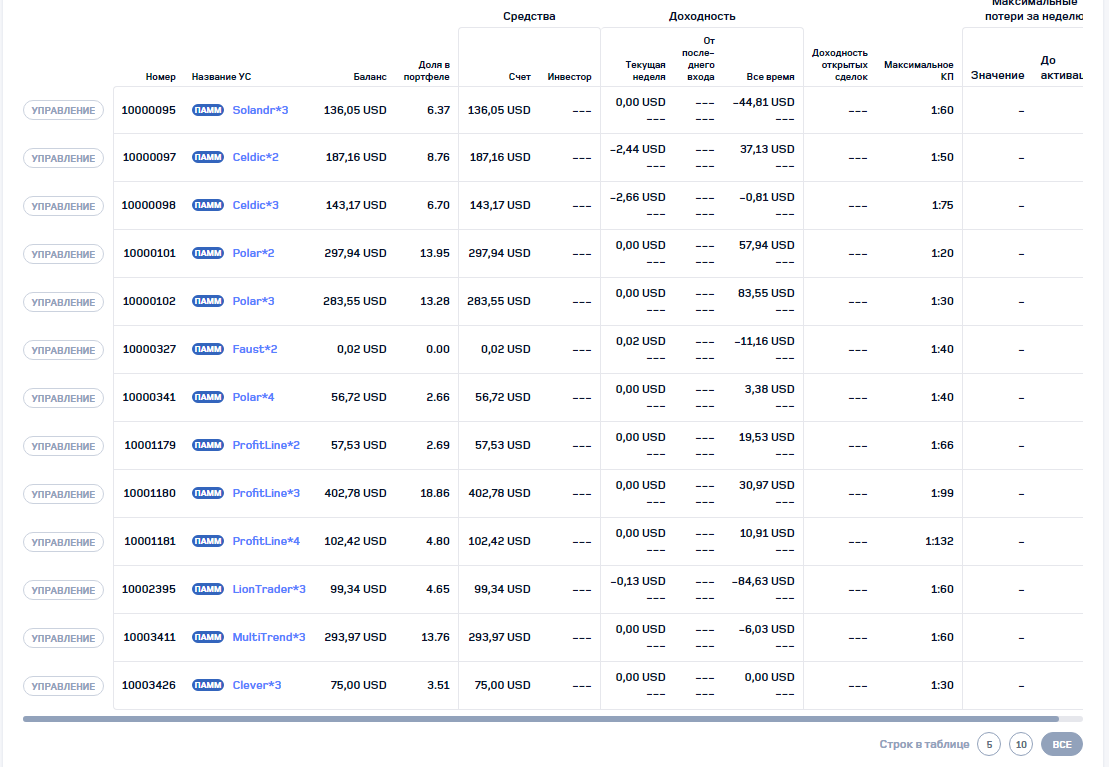Screen dimensions: 1109x767
Task: Click the ПАММ badge beside Celdic*2
Action: tap(207, 158)
